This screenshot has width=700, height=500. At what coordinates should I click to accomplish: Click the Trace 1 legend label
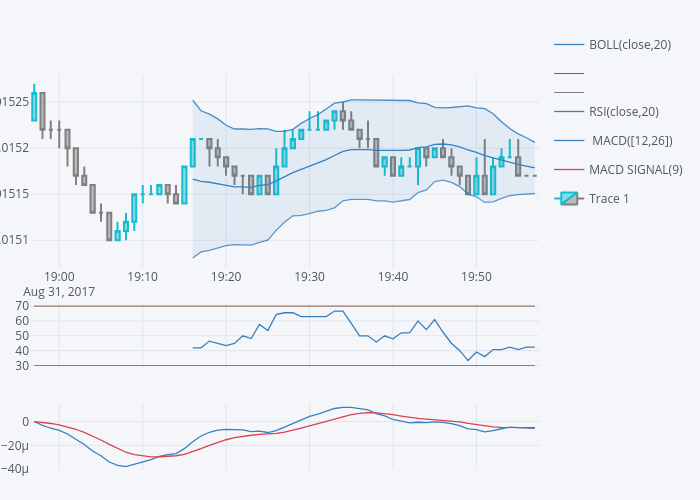609,198
